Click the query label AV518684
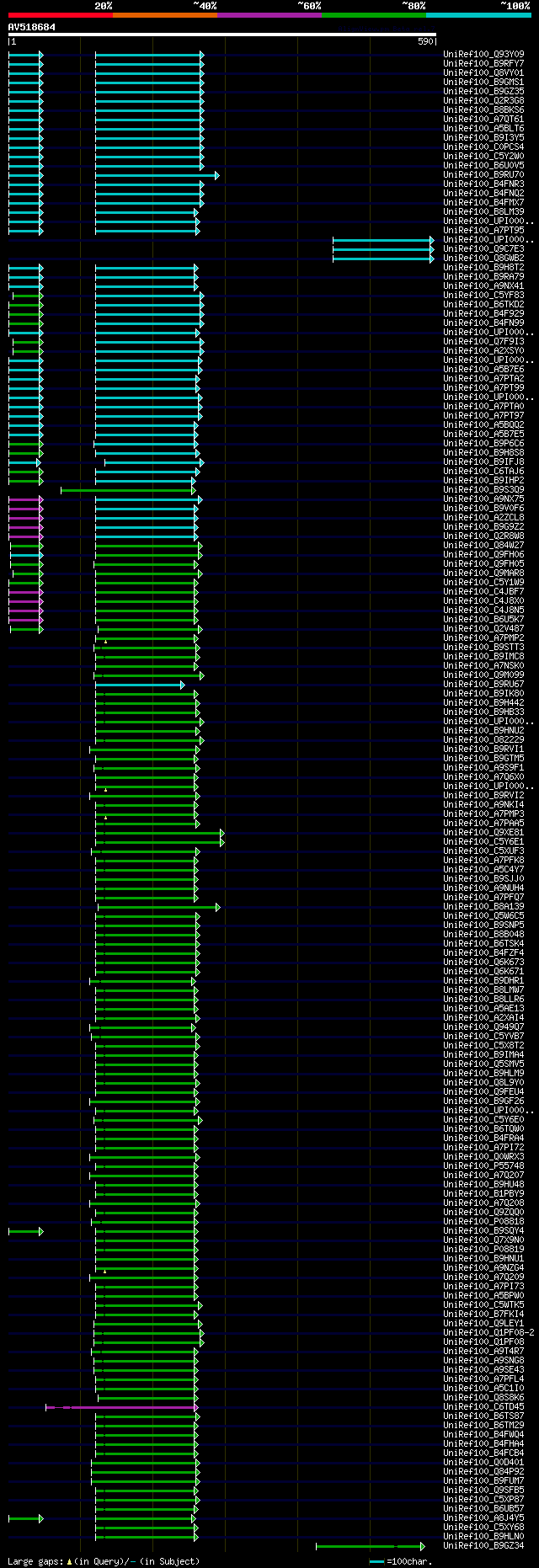 coord(32,27)
